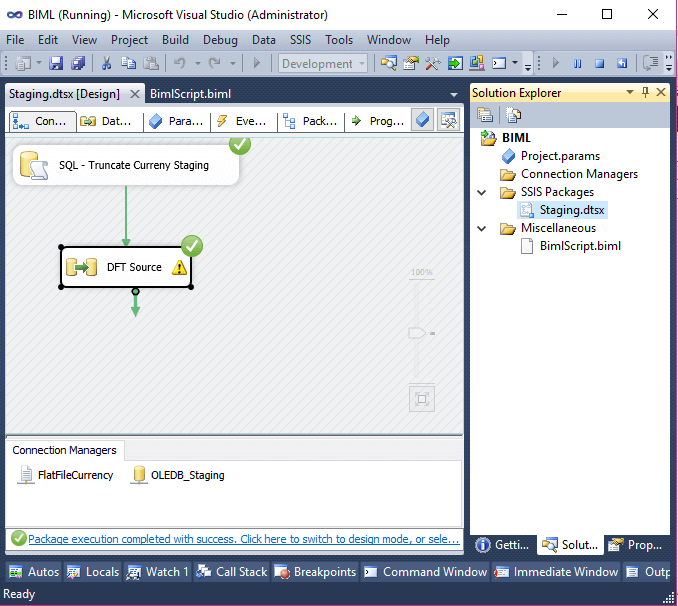
Task: Click the Redo arrow icon
Action: pos(215,64)
